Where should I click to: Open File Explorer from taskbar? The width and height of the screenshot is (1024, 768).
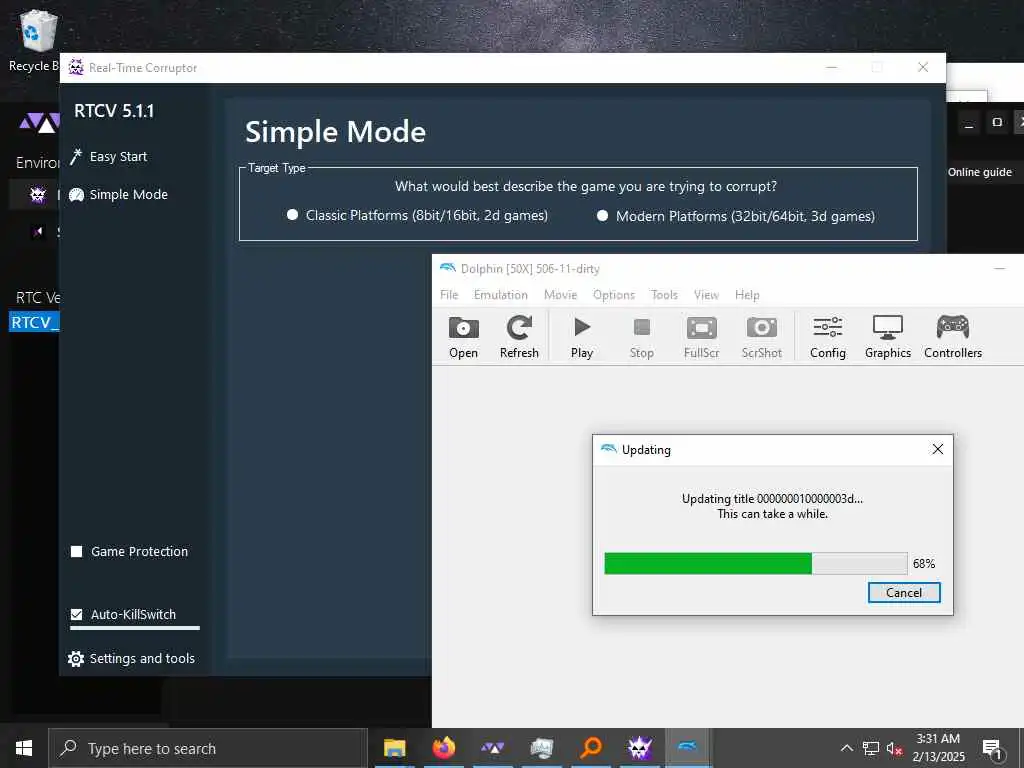point(394,748)
